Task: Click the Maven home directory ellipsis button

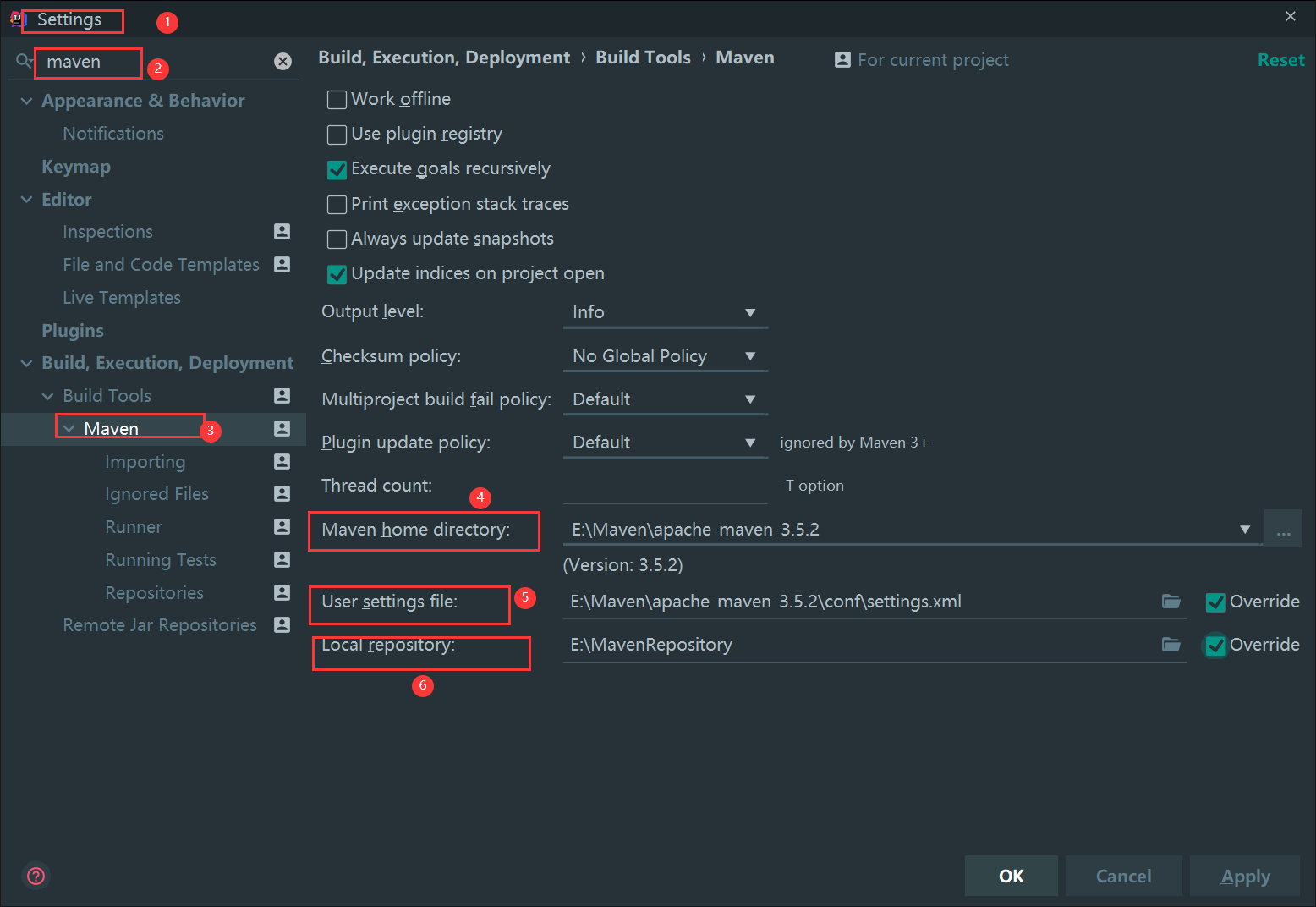Action: point(1283,530)
